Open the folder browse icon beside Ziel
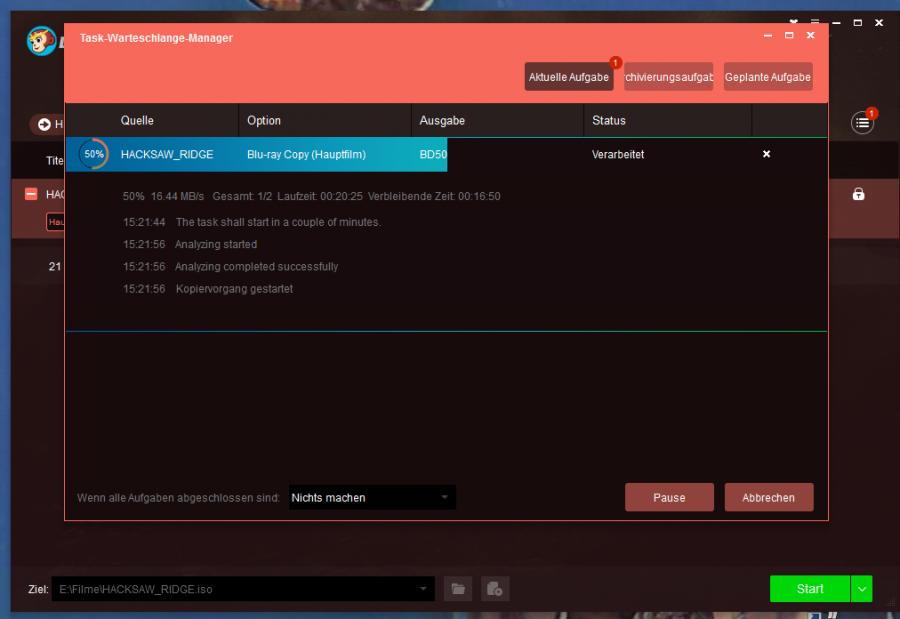900x619 pixels. pos(458,589)
